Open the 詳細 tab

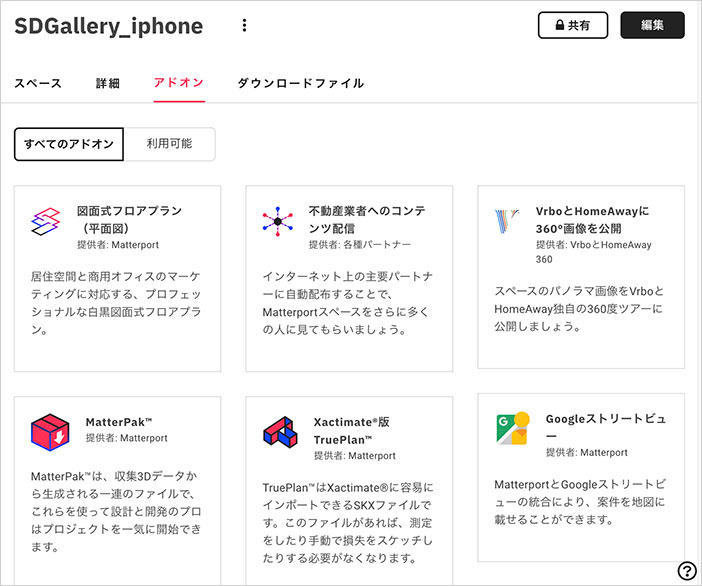point(108,83)
